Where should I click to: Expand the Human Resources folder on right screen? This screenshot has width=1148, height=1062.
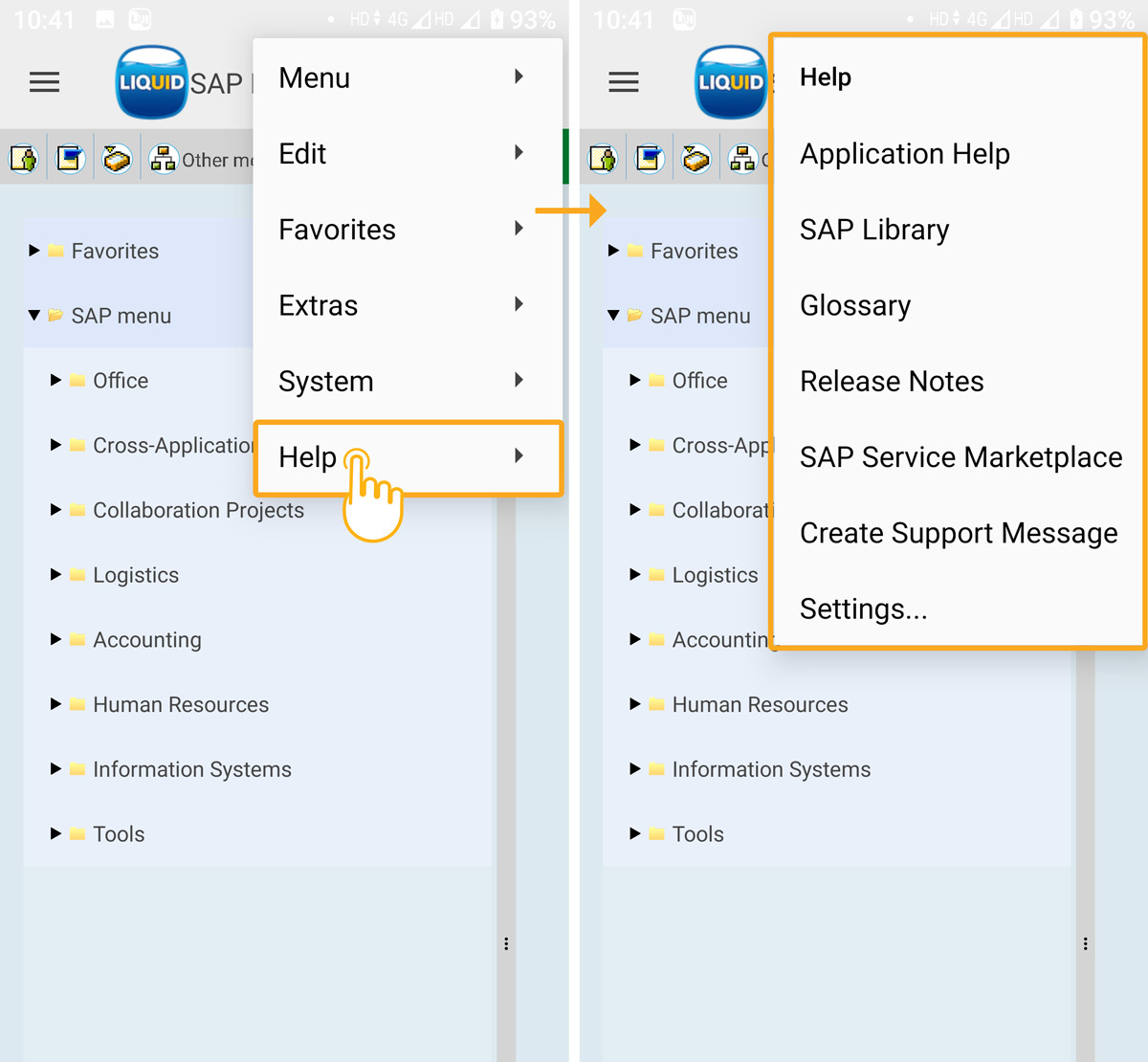point(634,704)
